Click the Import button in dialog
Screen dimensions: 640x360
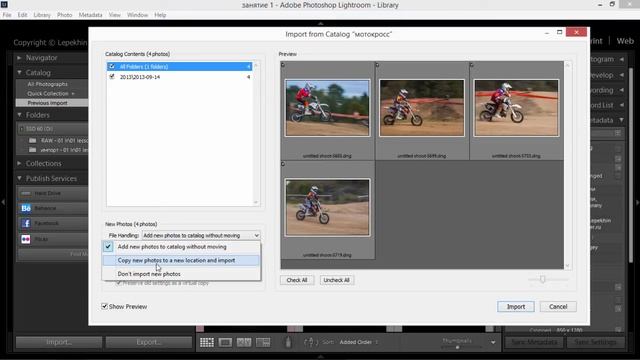tap(516, 307)
